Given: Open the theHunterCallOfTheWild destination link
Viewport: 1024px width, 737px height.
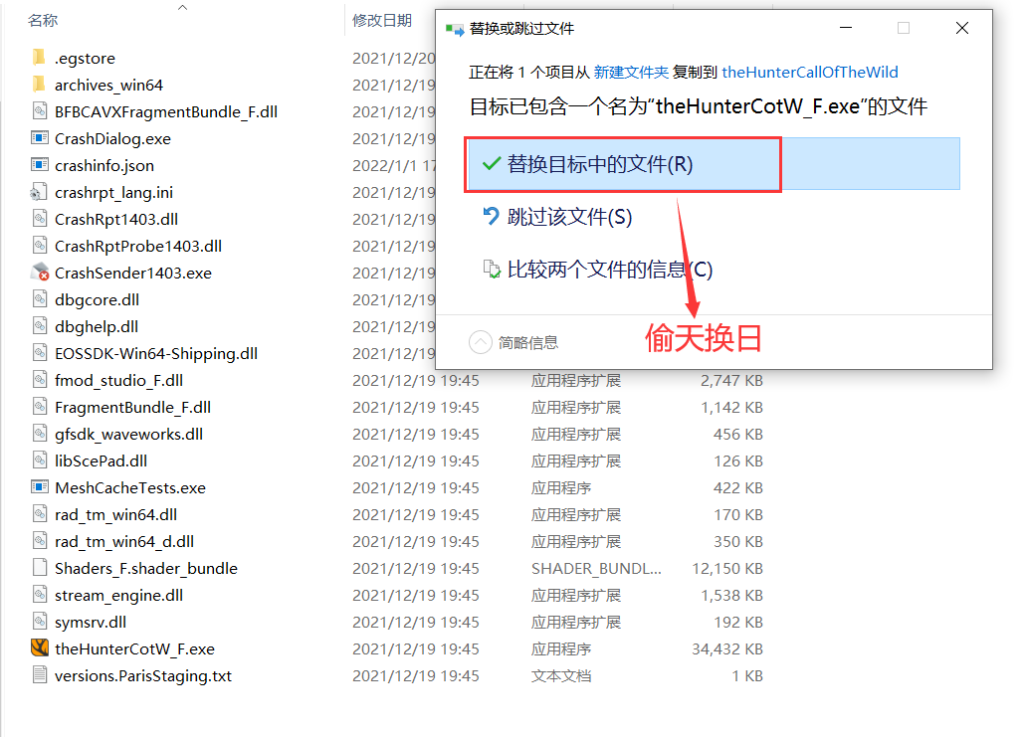Looking at the screenshot, I should point(810,72).
